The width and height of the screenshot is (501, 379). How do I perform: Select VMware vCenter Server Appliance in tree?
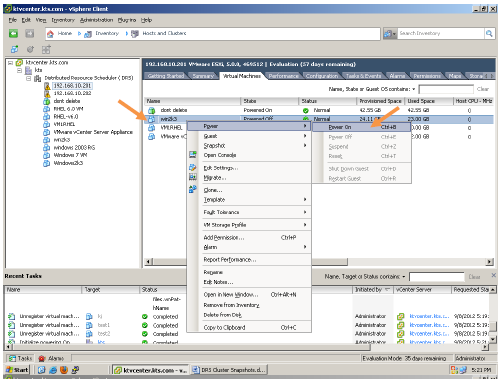click(93, 132)
